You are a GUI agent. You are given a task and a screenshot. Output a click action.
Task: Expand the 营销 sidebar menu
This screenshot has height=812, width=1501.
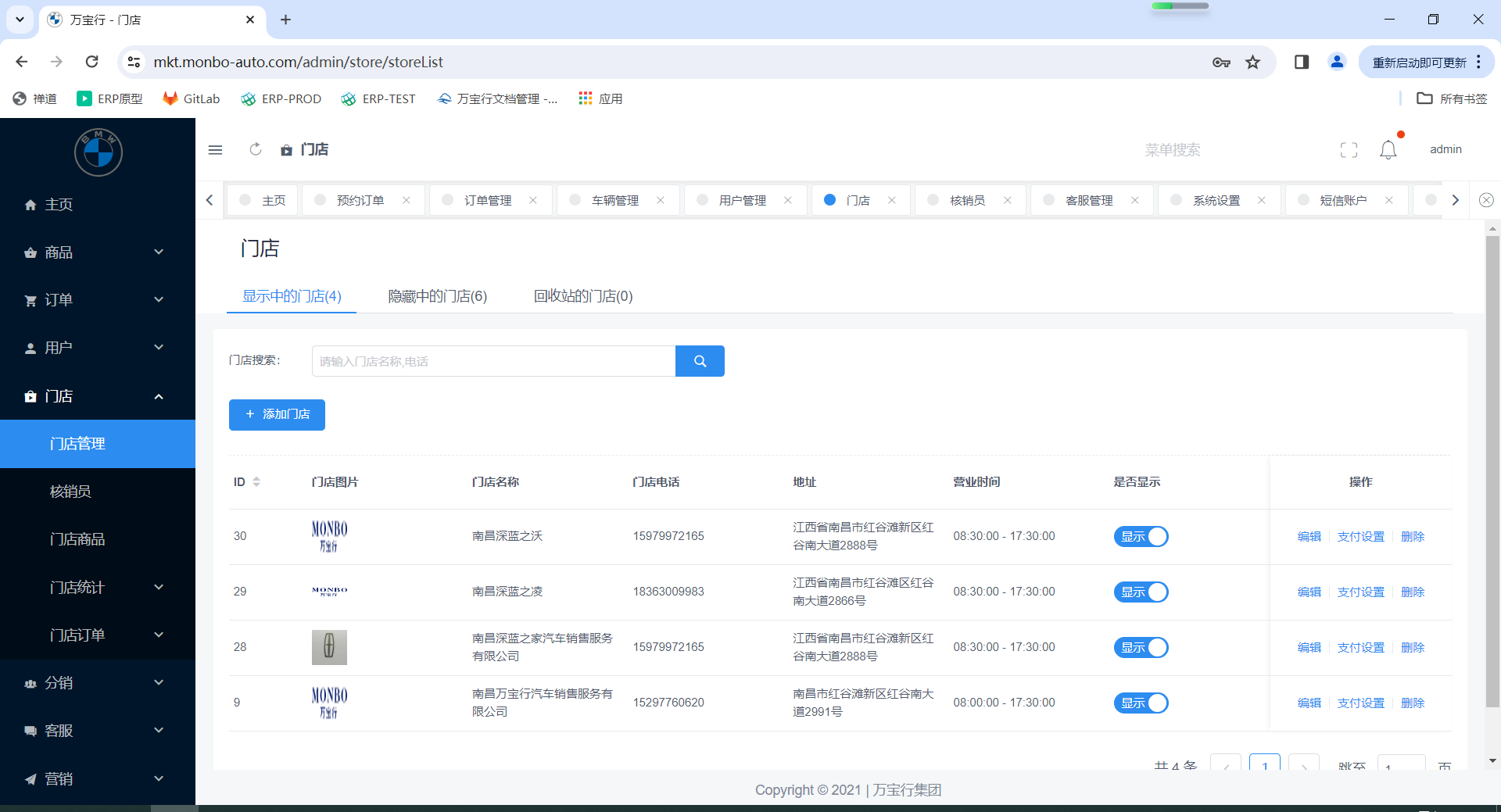[98, 779]
